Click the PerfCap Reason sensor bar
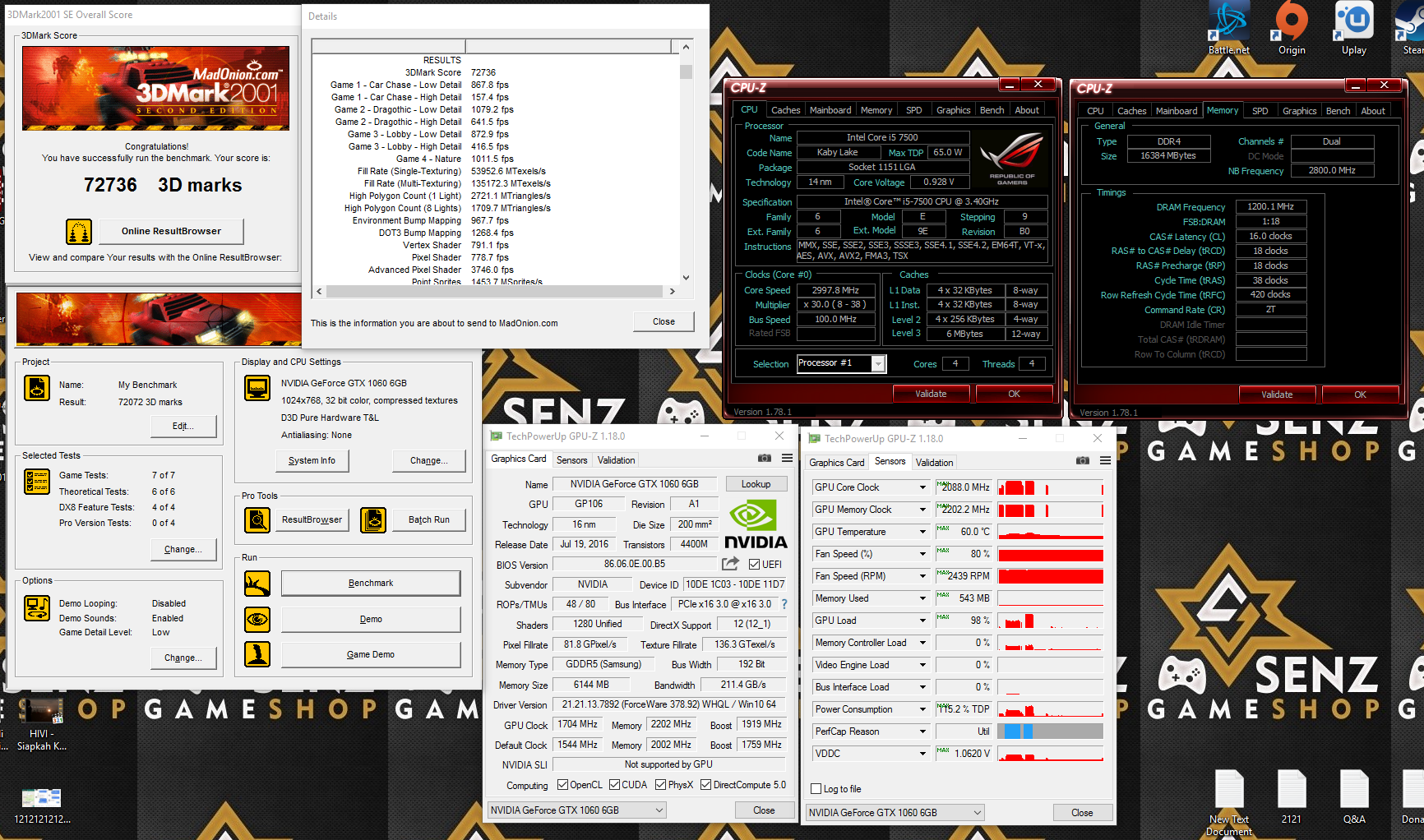 (1051, 732)
